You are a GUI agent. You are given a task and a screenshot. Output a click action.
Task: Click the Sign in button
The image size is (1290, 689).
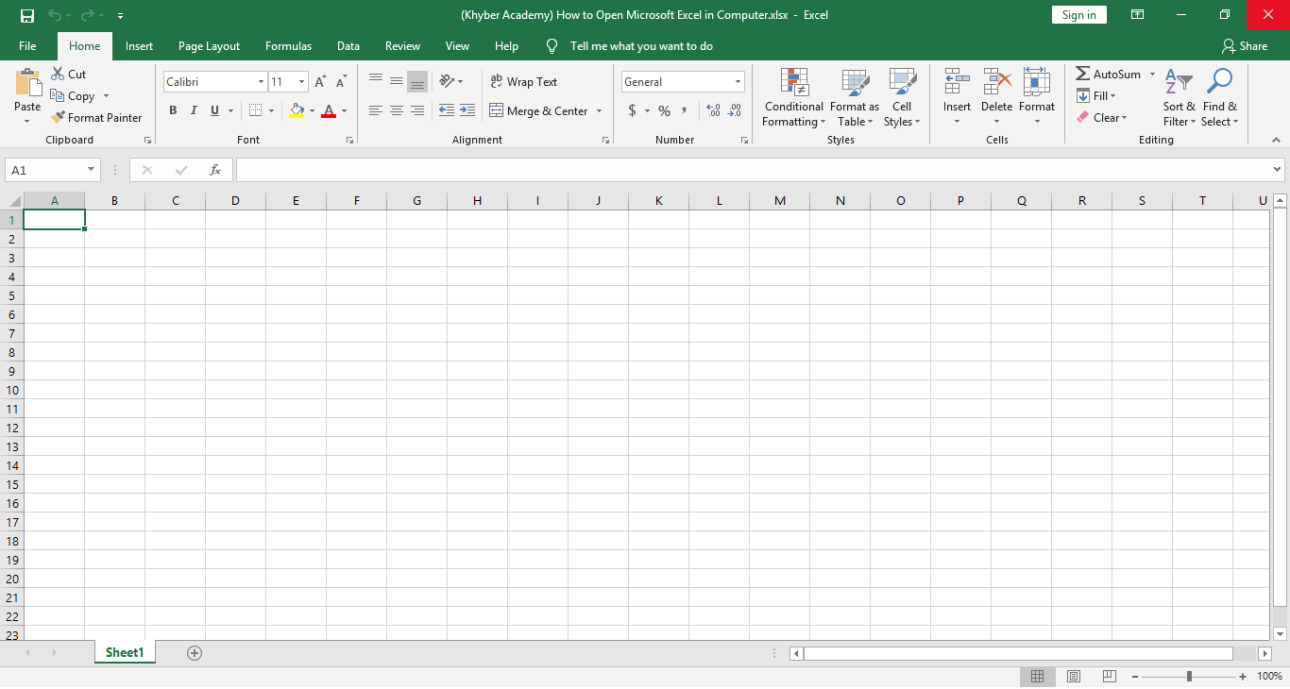(x=1078, y=14)
